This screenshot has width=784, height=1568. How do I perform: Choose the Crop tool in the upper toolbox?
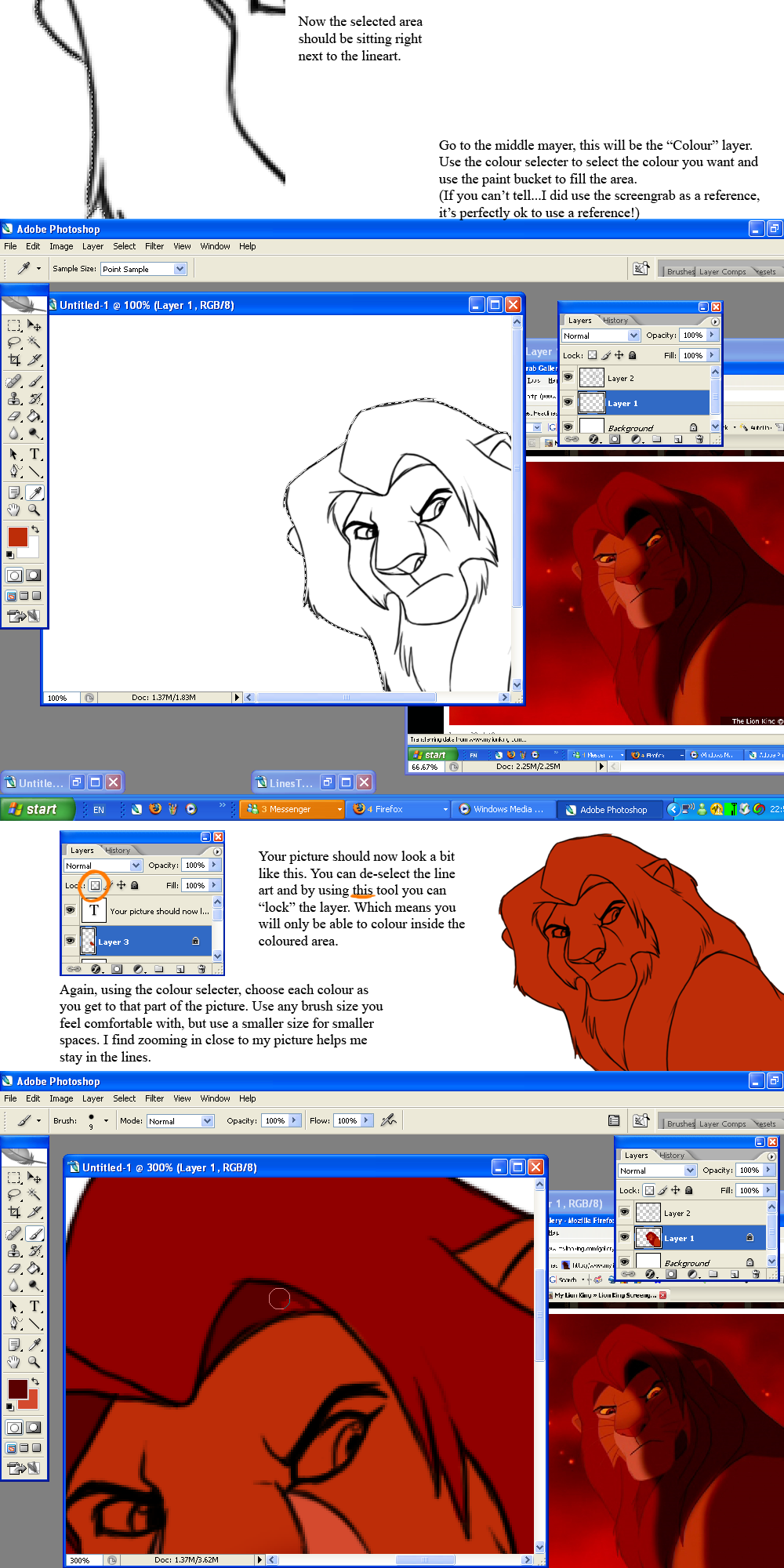click(x=14, y=360)
